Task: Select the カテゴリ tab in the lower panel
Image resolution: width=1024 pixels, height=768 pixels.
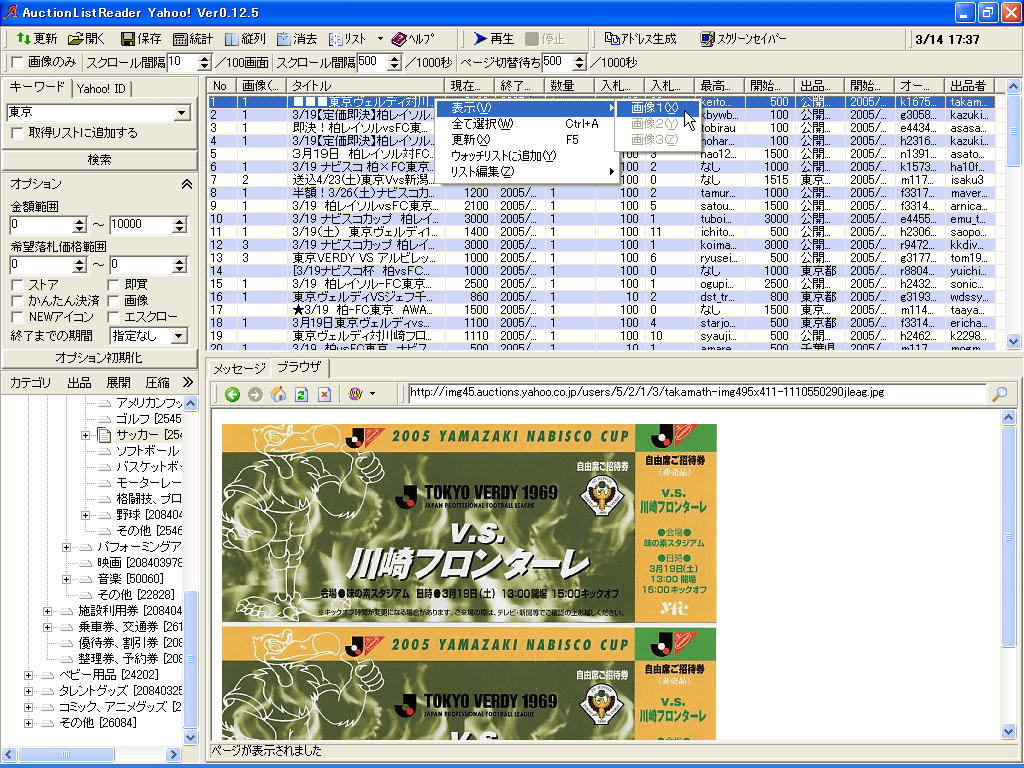Action: [30, 383]
